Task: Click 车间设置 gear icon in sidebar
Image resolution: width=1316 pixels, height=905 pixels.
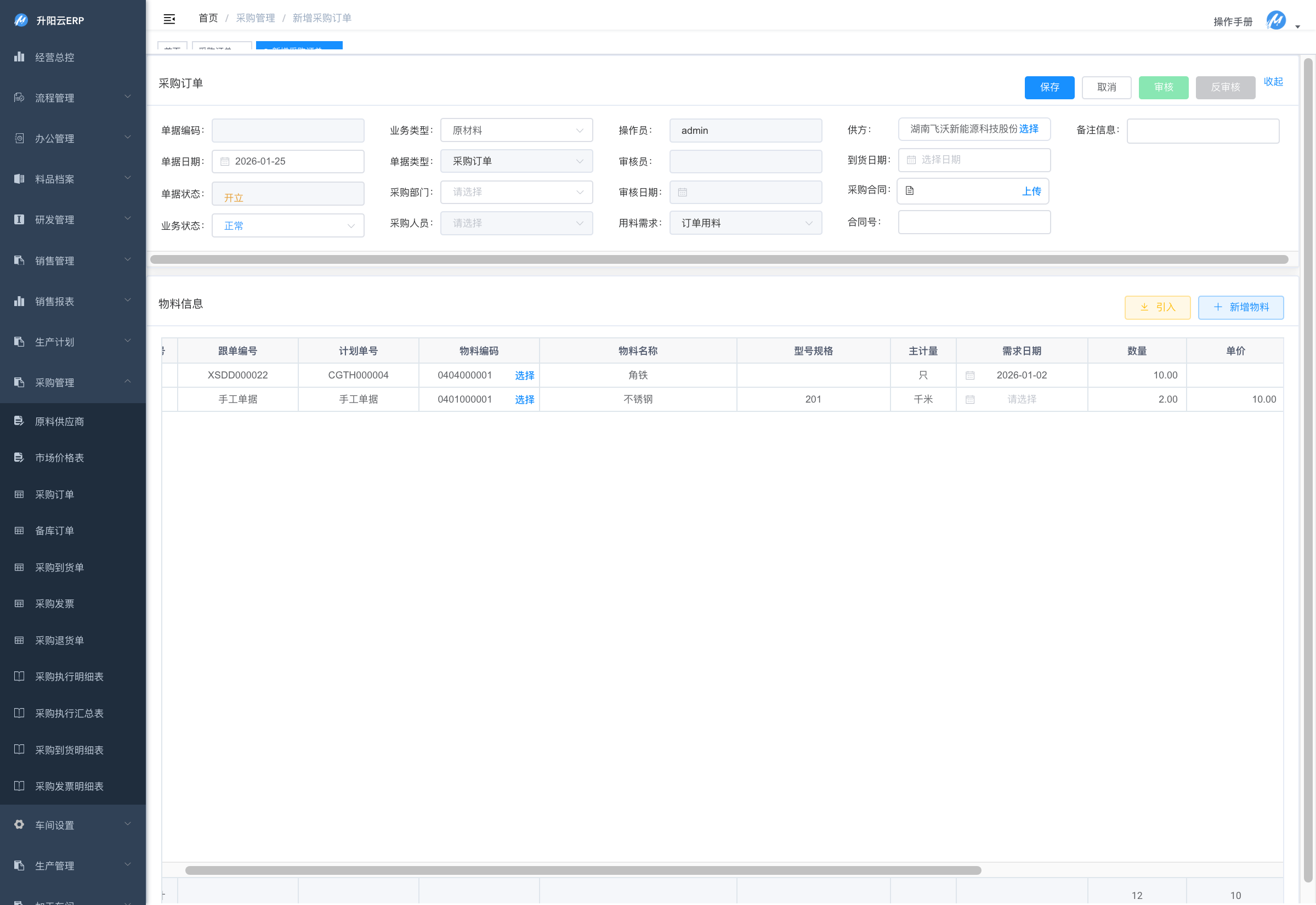Action: pos(19,824)
